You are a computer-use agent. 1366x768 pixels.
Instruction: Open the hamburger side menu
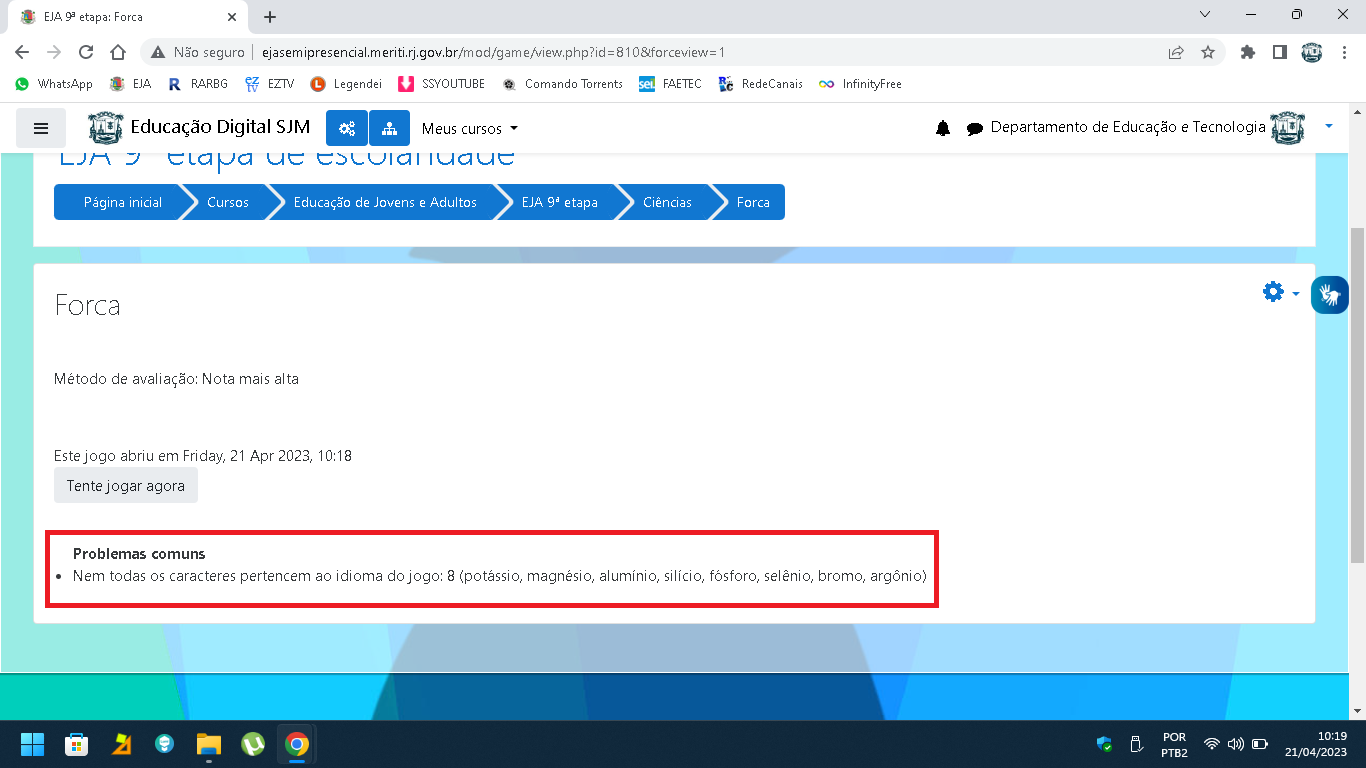click(41, 128)
